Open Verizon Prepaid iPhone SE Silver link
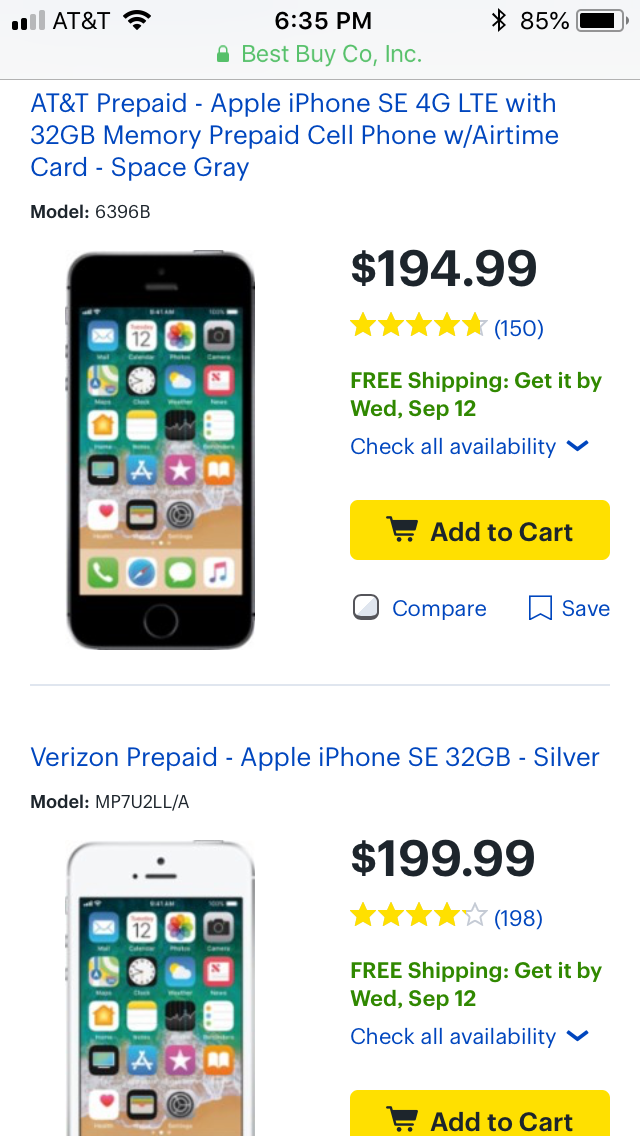 [x=315, y=757]
